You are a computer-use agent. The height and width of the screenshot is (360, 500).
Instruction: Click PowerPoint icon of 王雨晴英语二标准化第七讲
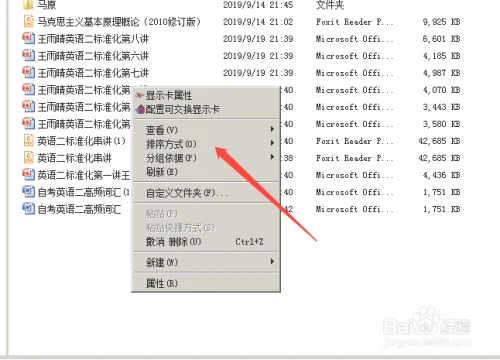coord(29,72)
